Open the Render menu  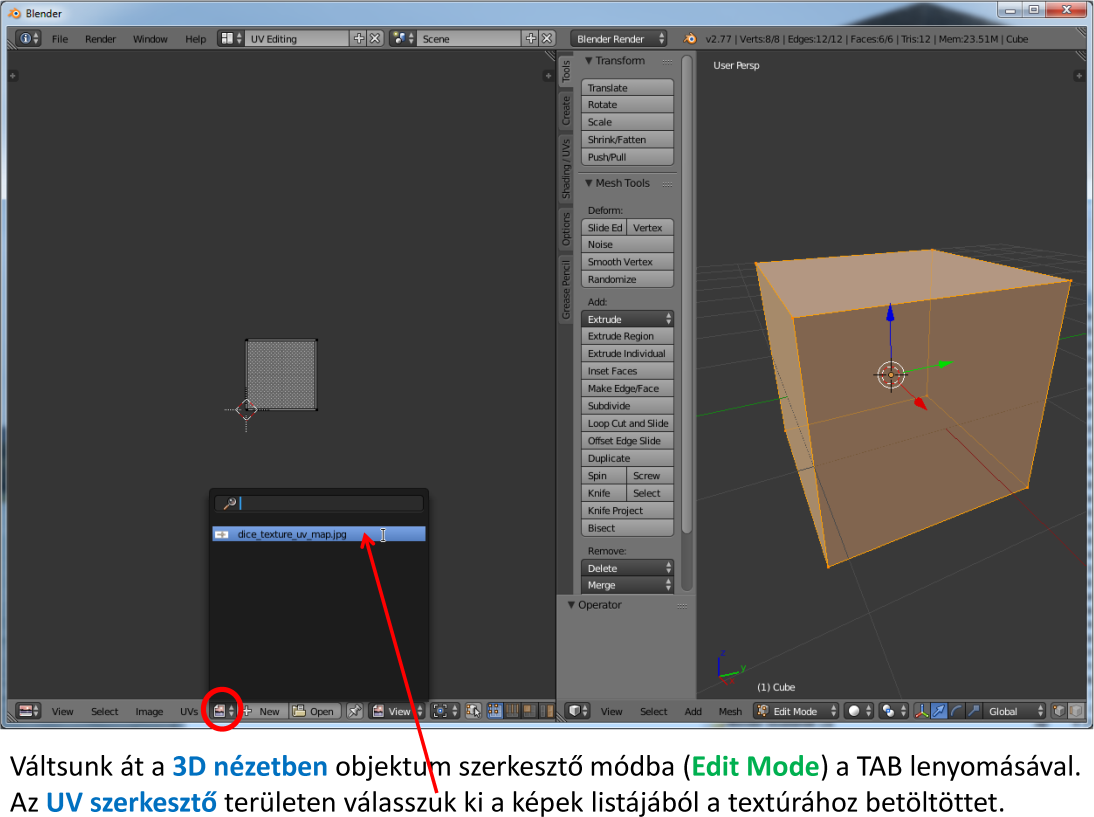pos(100,39)
